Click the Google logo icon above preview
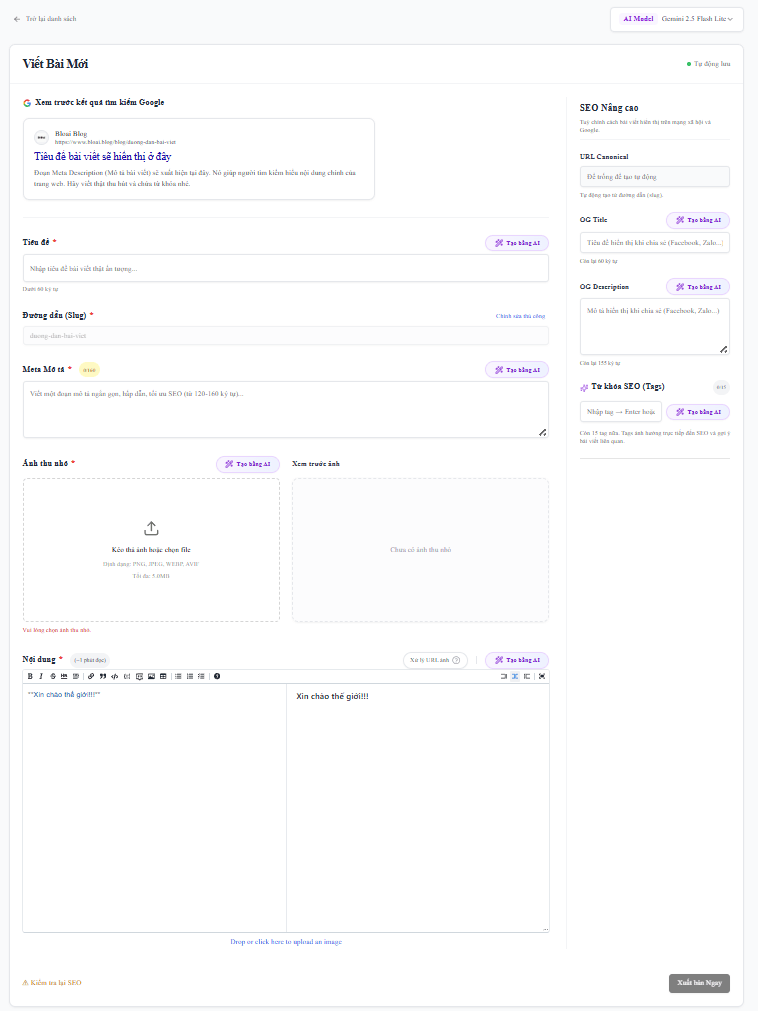This screenshot has height=1011, width=758. (x=27, y=103)
